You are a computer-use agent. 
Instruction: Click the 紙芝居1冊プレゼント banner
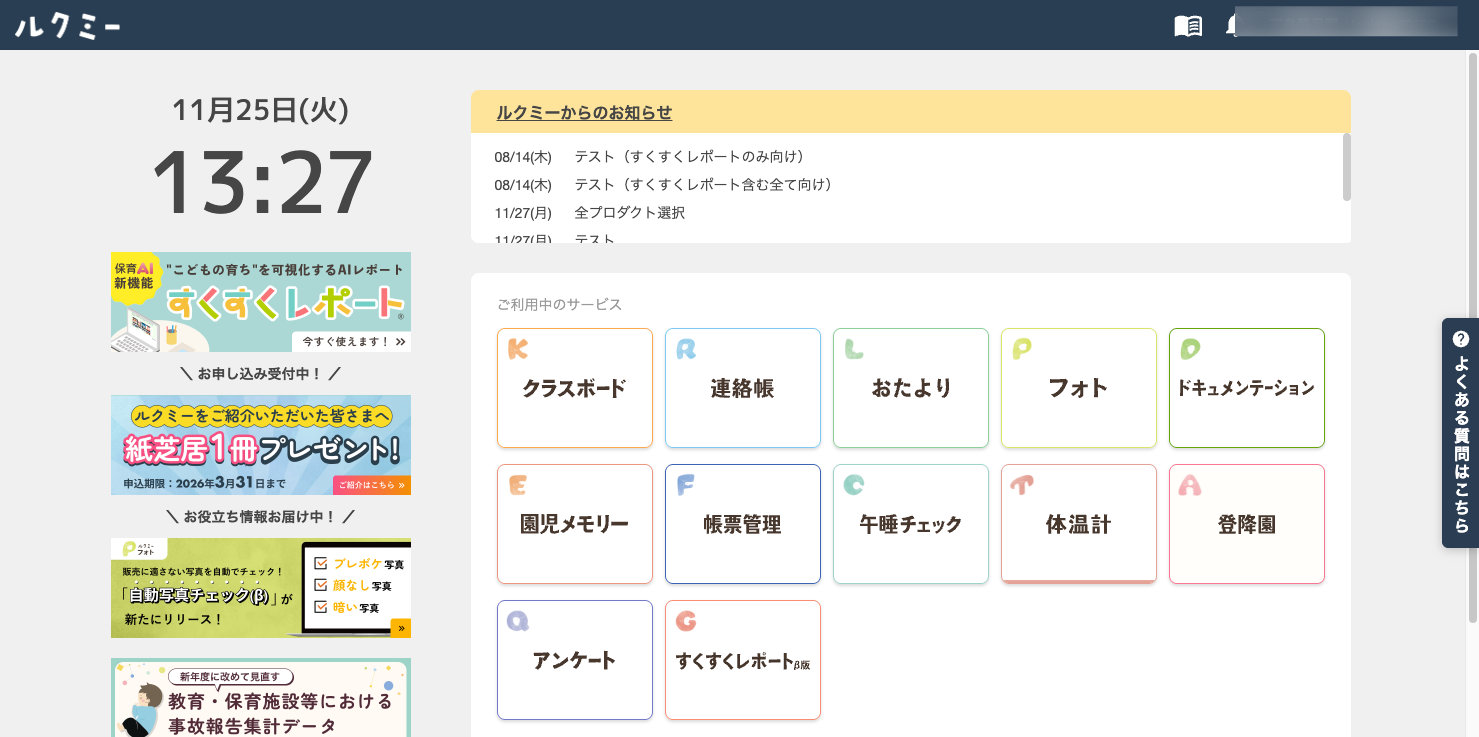[261, 445]
